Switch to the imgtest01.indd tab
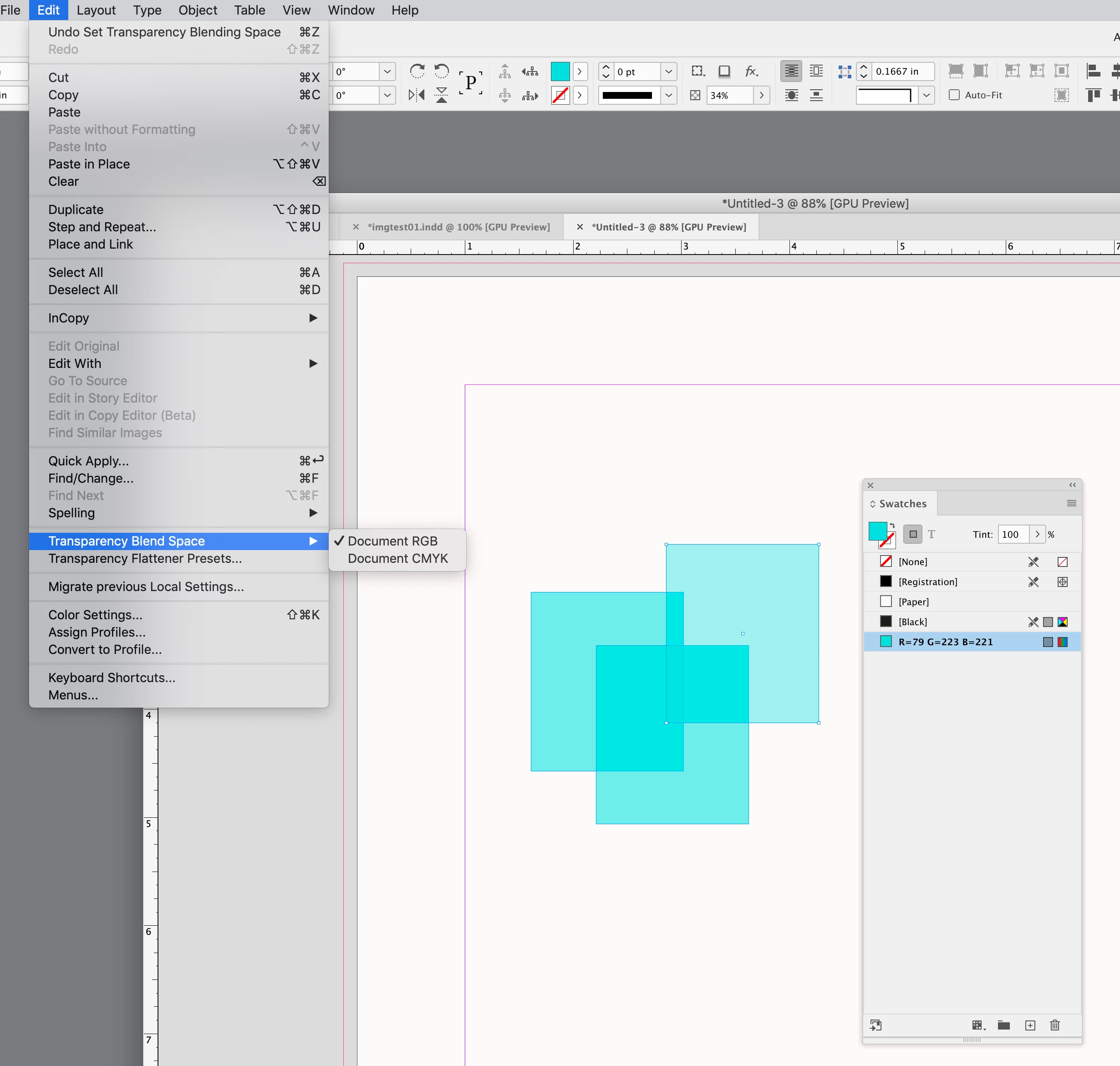 click(458, 227)
